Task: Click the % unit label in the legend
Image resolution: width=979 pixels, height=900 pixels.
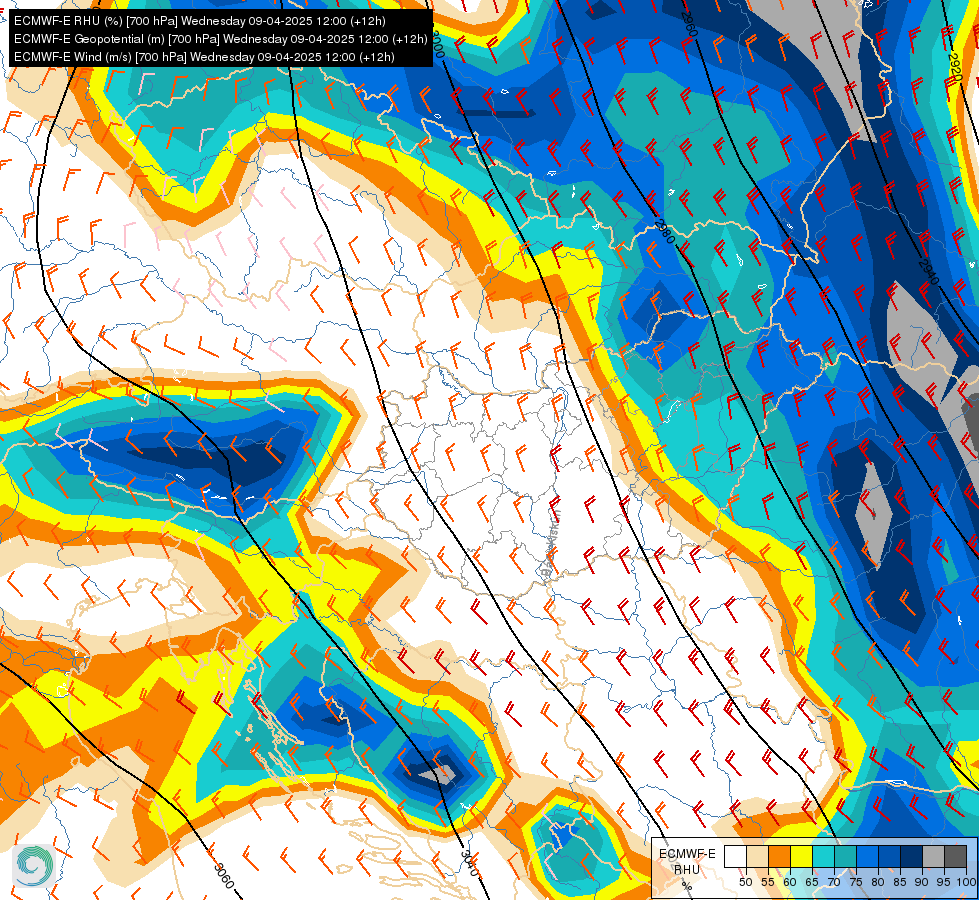Action: coord(687,885)
